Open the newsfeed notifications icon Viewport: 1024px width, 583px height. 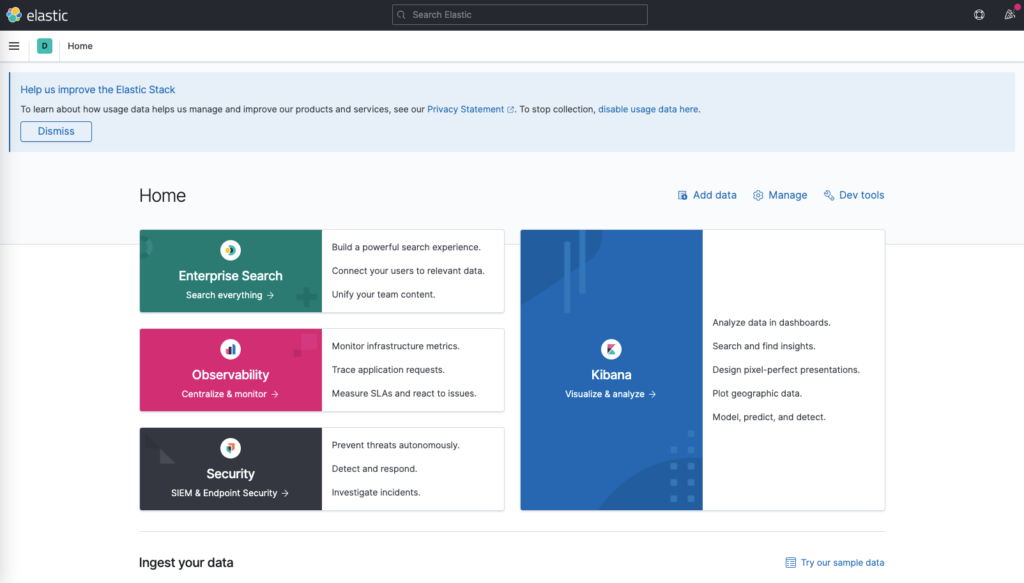(1009, 15)
